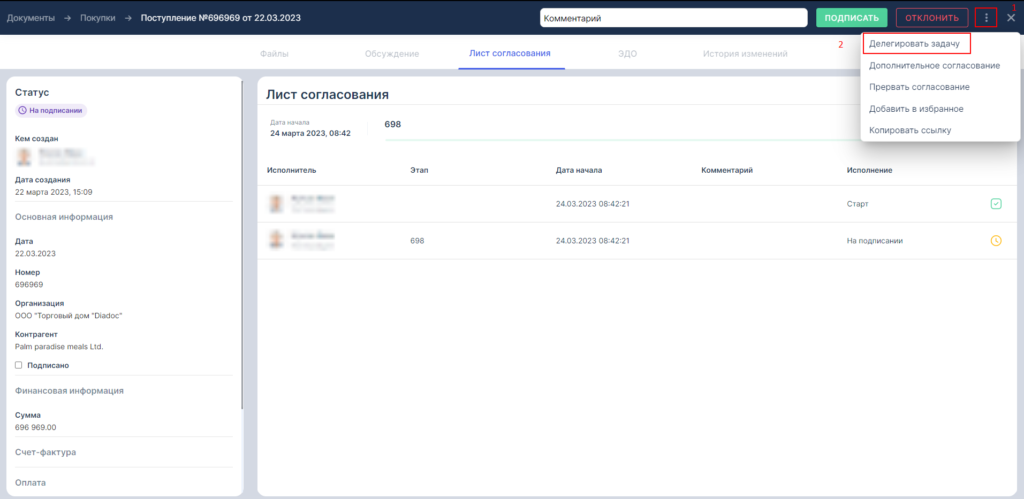The height and width of the screenshot is (499, 1024).
Task: Click the date value 22.03.2023
Action: (35, 253)
